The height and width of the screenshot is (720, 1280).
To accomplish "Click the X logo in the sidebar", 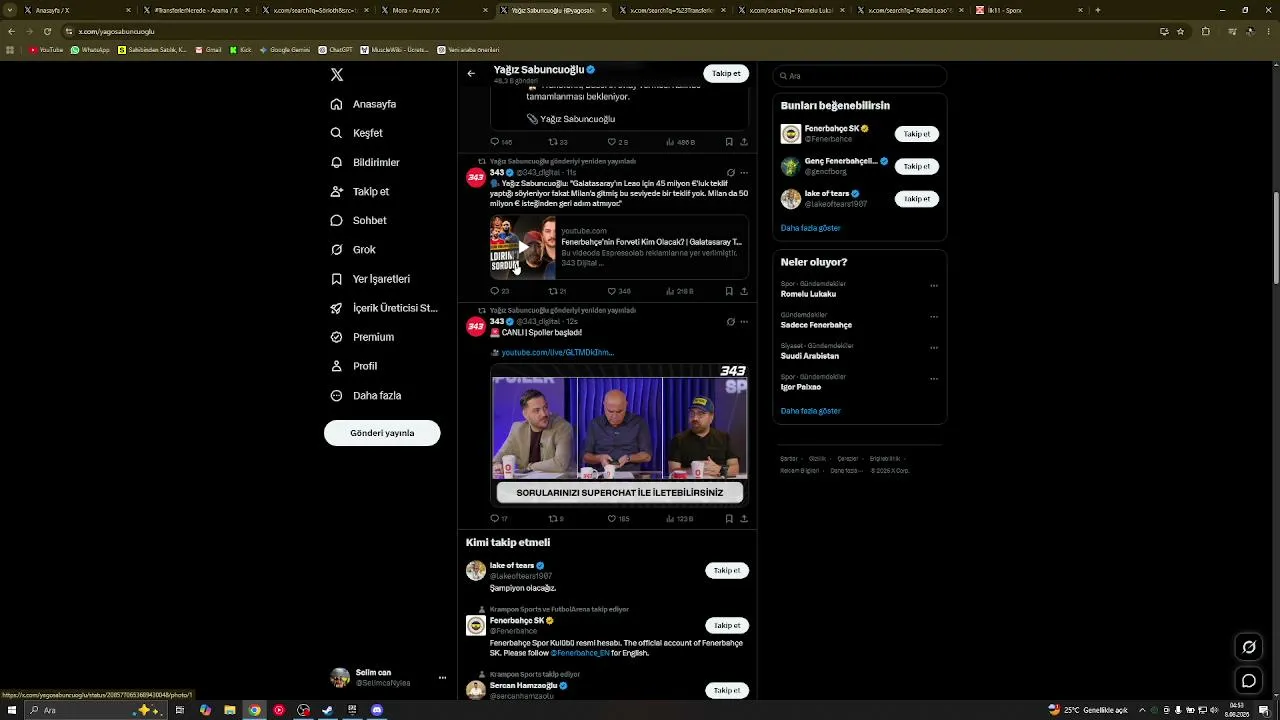I will (337, 75).
